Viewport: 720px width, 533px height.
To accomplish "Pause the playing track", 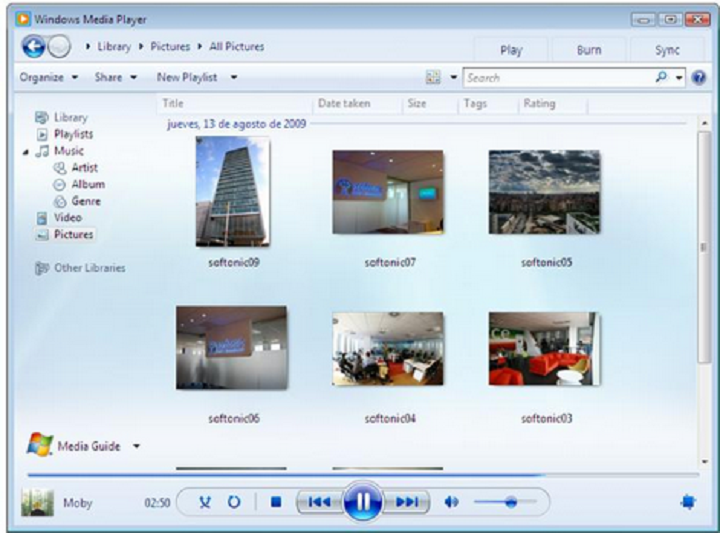I will 363,501.
